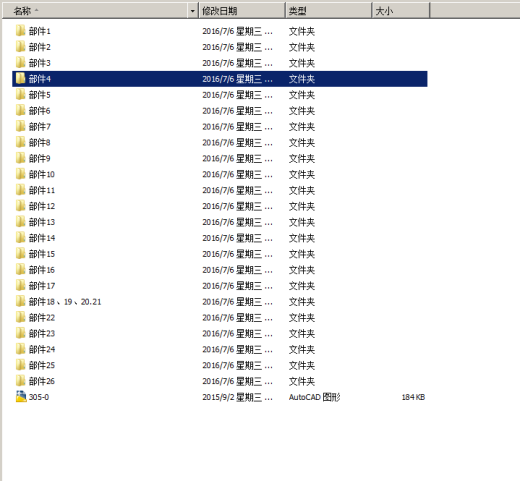The image size is (520, 481).
Task: Click the 部件9 folder icon
Action: point(20,158)
